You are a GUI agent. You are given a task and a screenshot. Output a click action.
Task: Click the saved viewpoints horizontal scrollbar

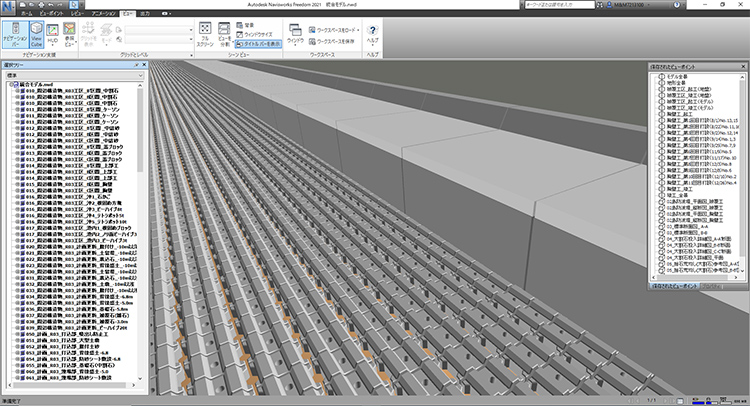tap(694, 277)
